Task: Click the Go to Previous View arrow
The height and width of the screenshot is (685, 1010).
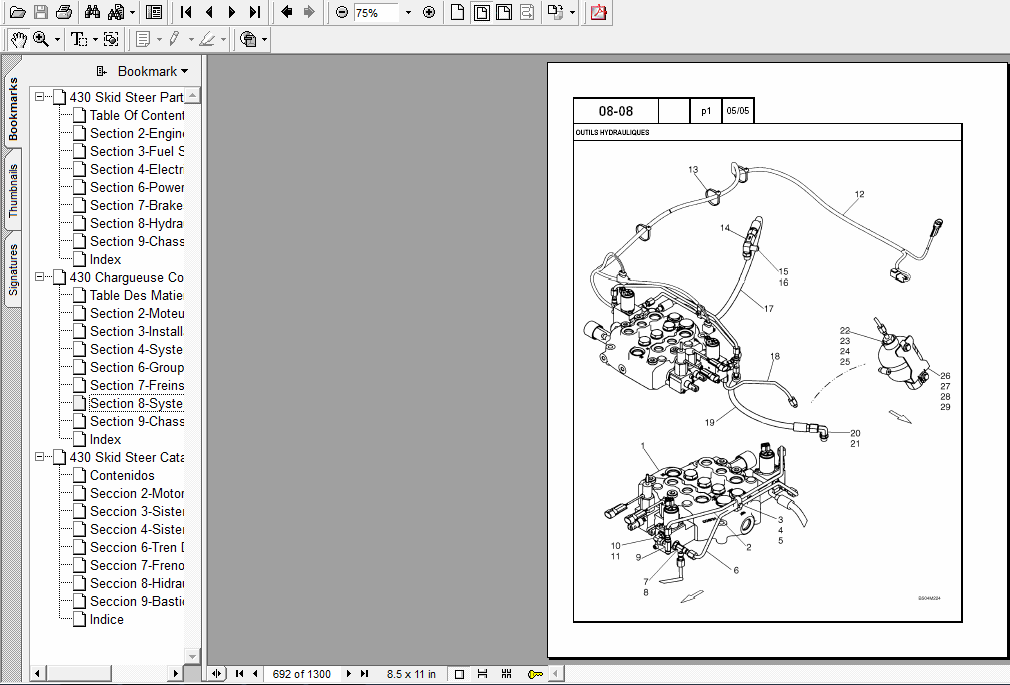Action: 287,12
